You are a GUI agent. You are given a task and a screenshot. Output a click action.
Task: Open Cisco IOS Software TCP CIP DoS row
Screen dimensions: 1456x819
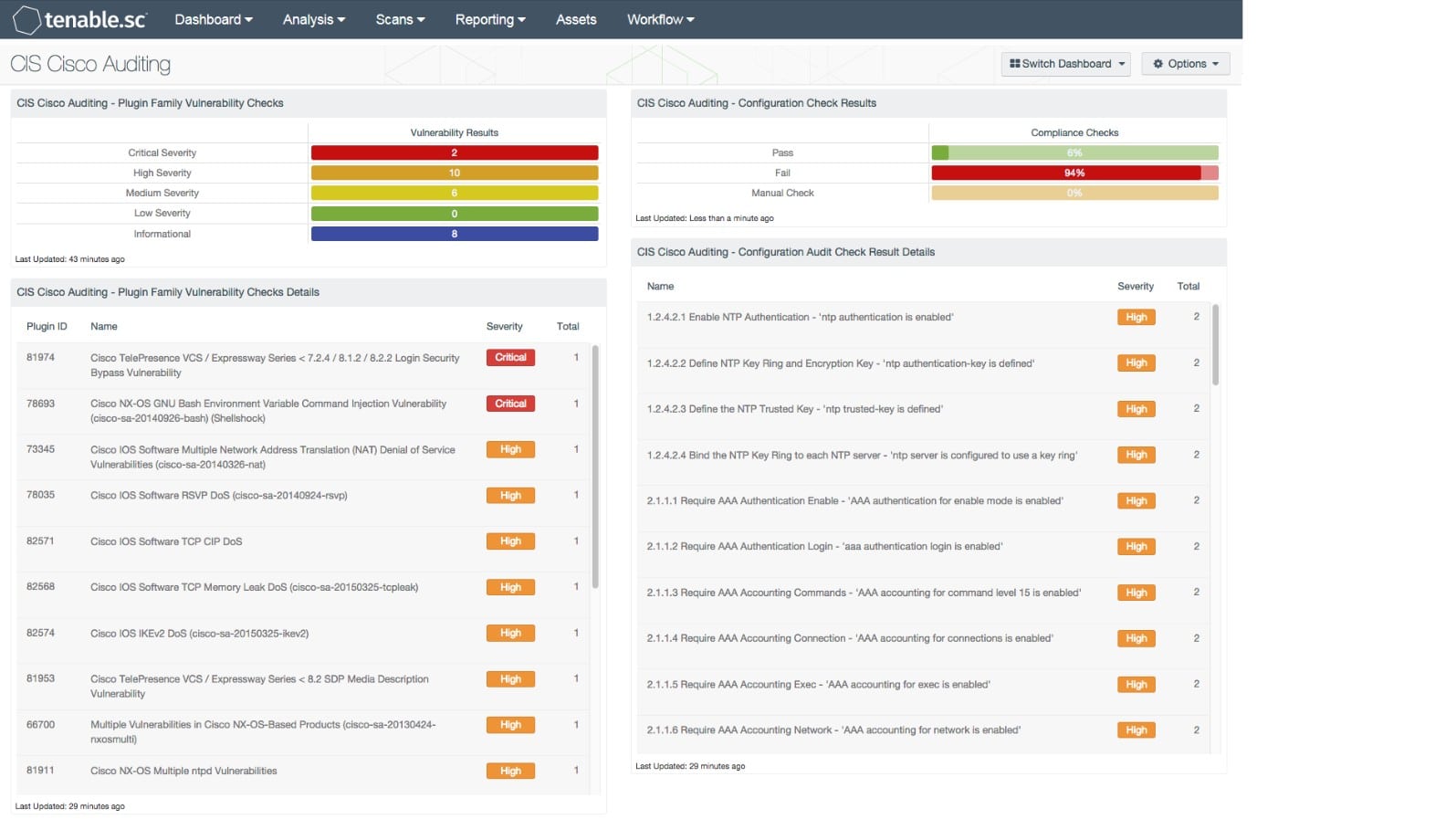point(302,549)
